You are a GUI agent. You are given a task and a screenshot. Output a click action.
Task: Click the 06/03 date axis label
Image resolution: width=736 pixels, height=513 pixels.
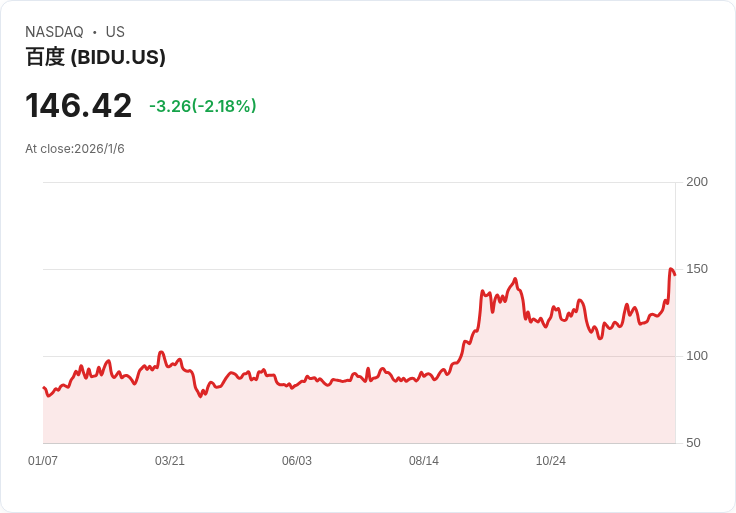(297, 460)
